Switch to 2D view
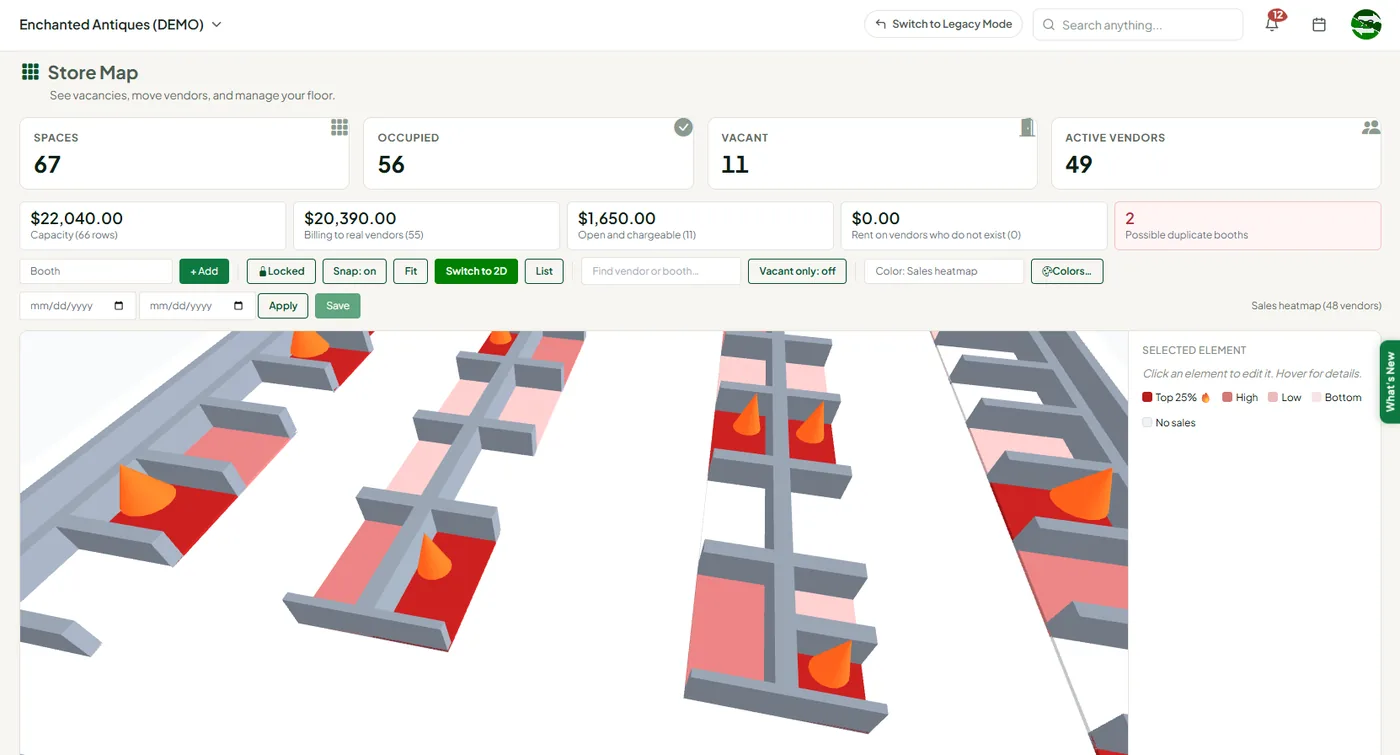 click(476, 271)
